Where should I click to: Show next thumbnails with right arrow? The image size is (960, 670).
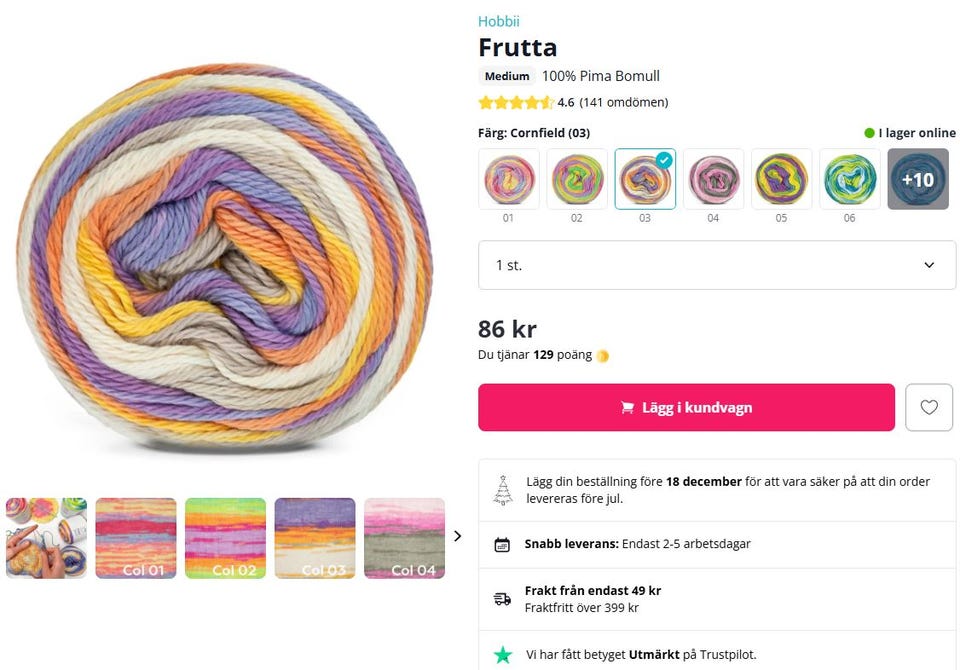(458, 536)
